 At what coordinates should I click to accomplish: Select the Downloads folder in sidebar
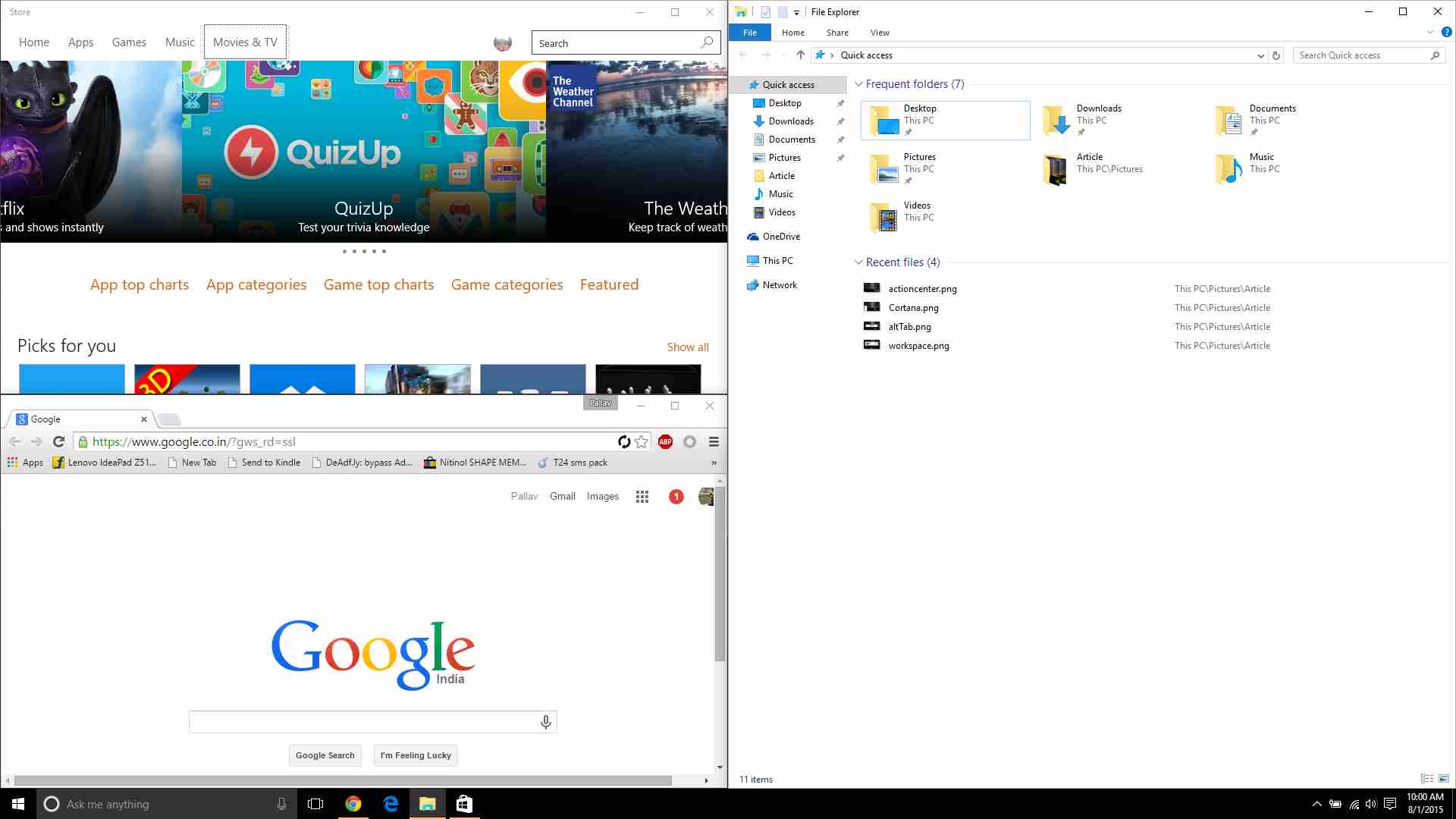point(791,121)
